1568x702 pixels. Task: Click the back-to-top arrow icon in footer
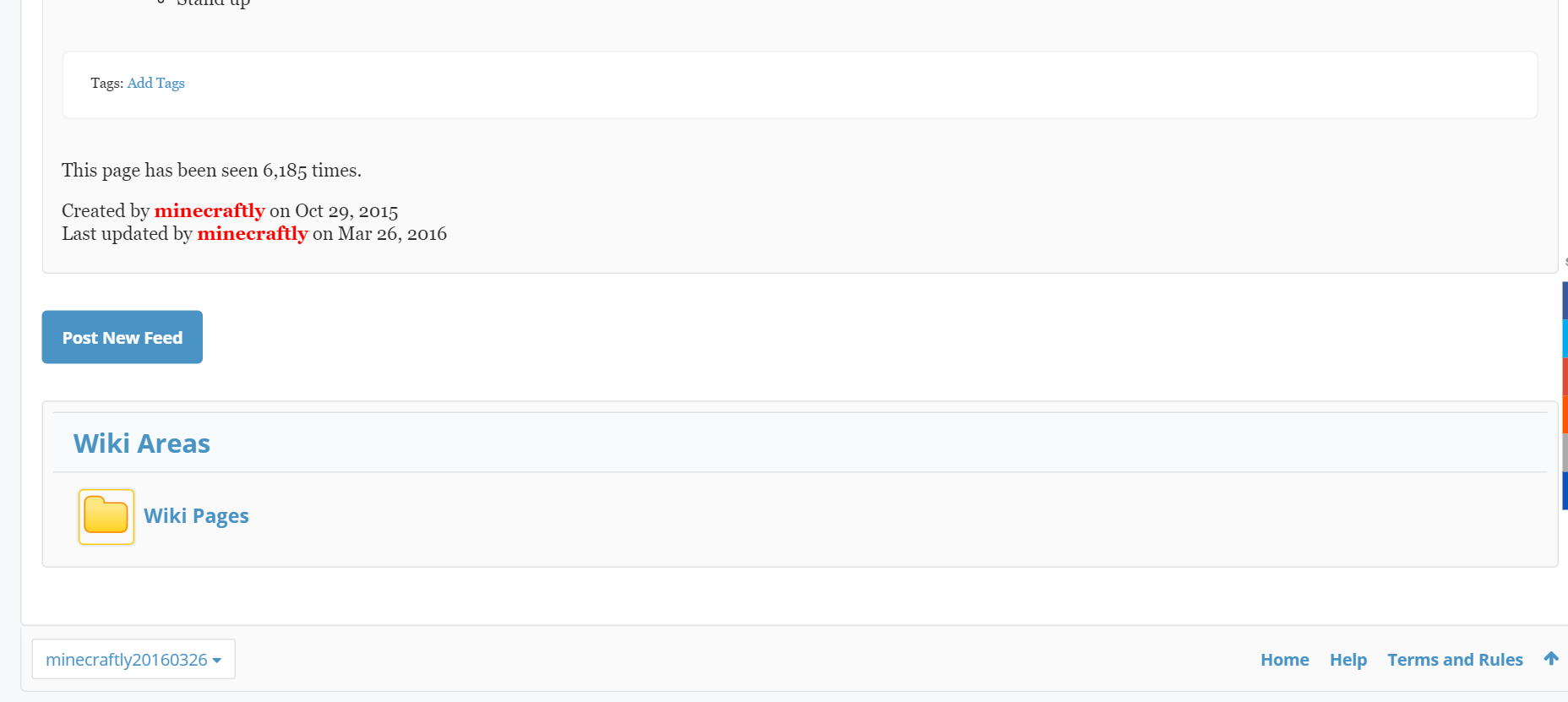click(x=1551, y=659)
